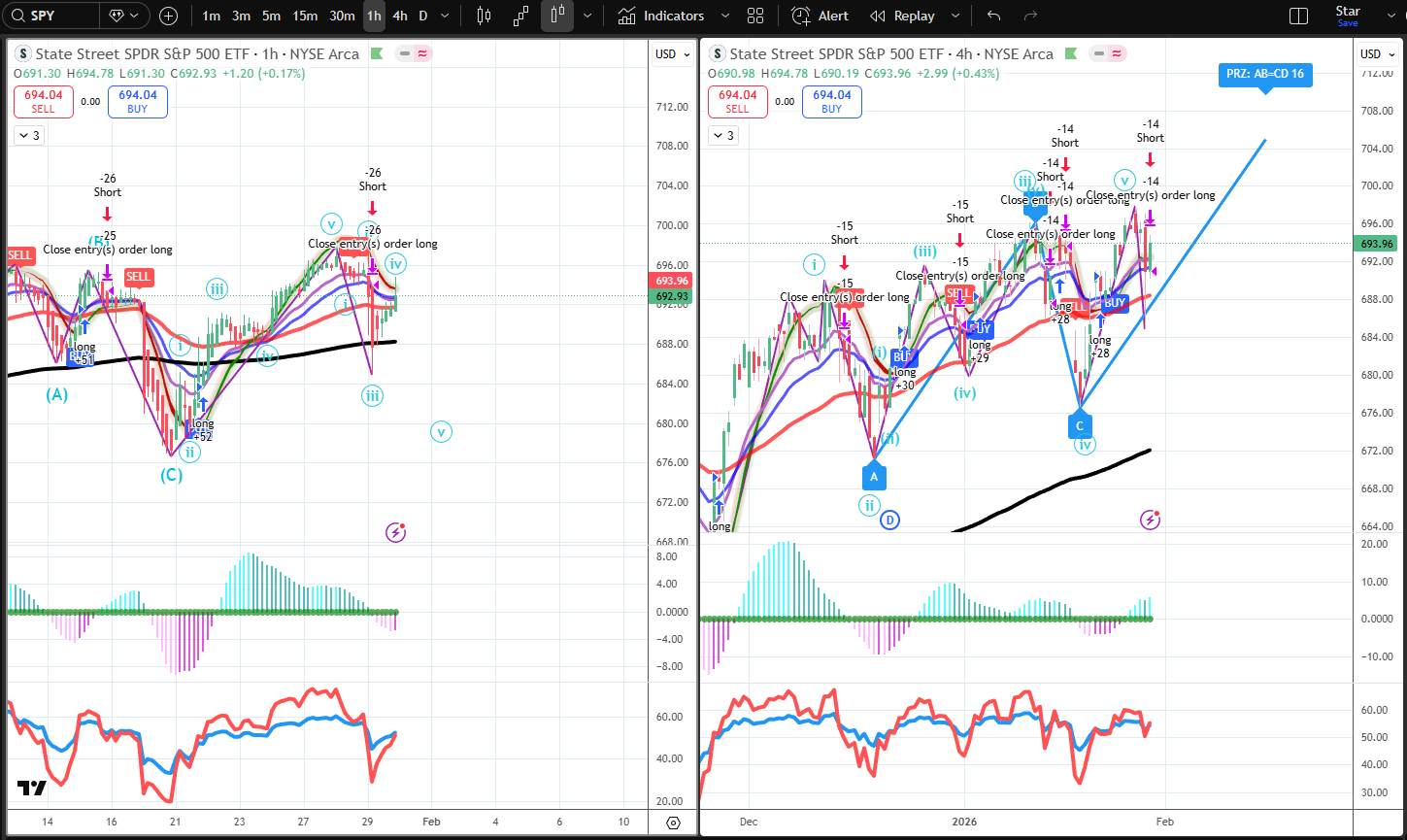Screen dimensions: 1407x840
Task: Select the D daily timeframe
Action: coord(423,16)
